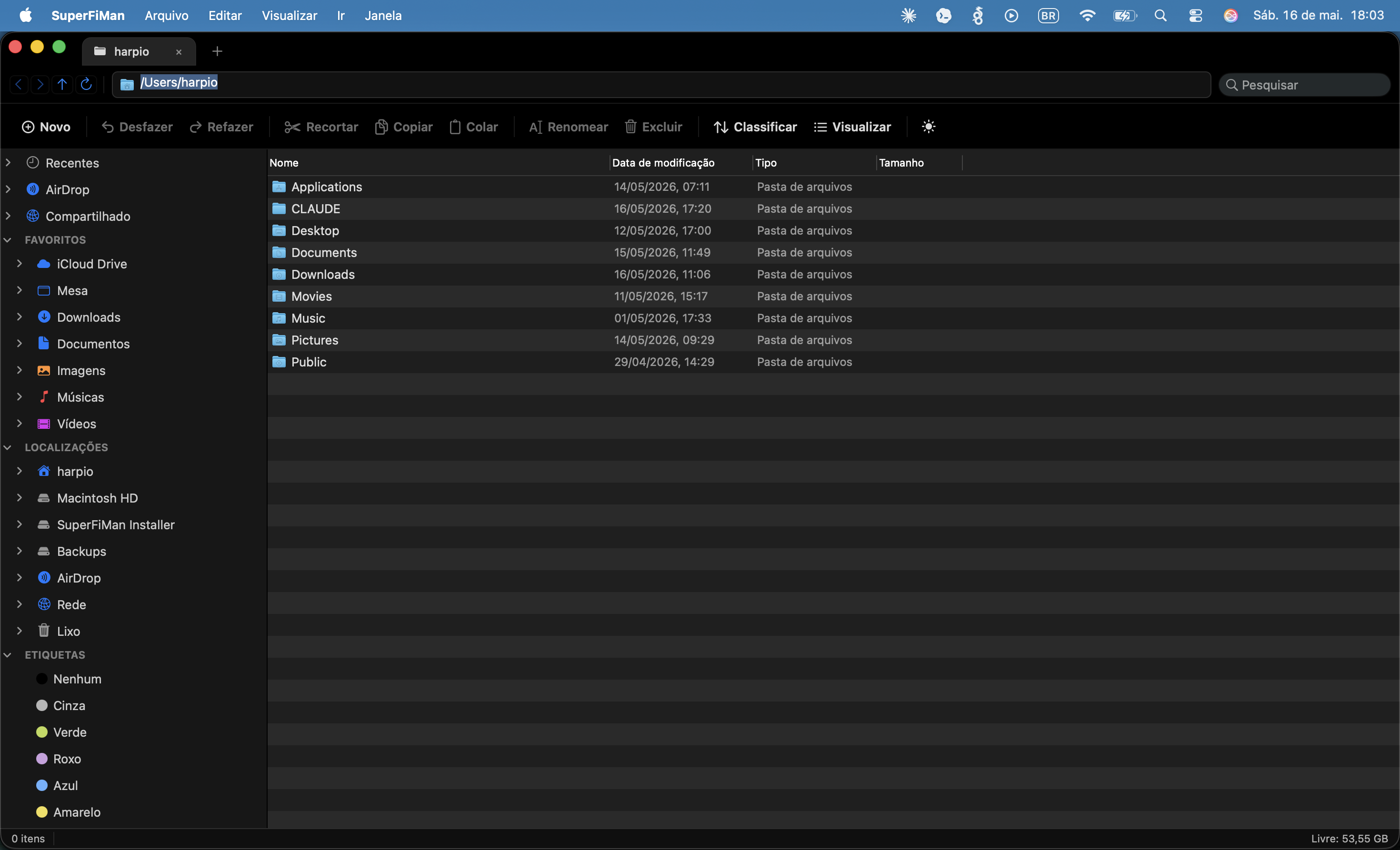
Task: Click the Wi-Fi icon in menu bar
Action: coord(1087,15)
